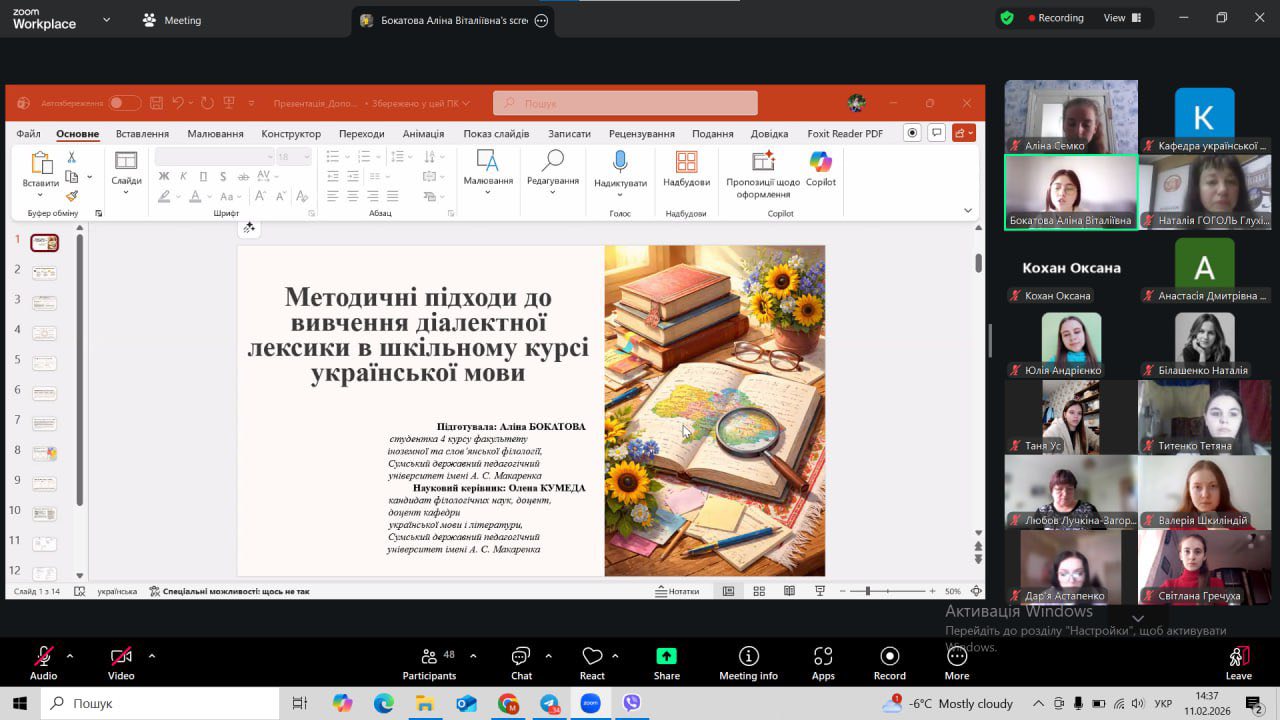The image size is (1280, 720).
Task: Open the Файл menu tab
Action: click(x=28, y=134)
